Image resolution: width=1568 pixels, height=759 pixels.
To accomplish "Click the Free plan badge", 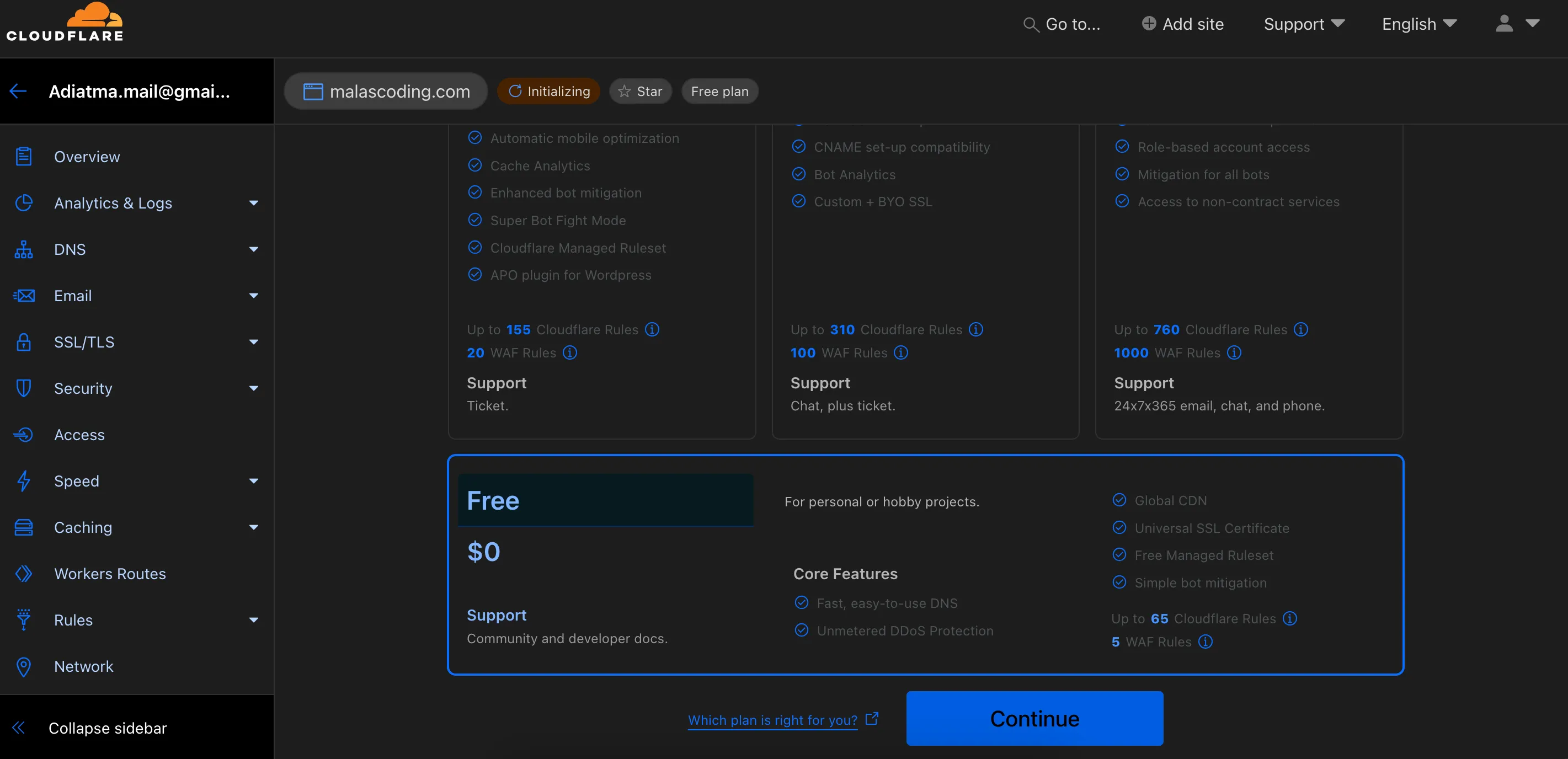I will click(x=719, y=92).
